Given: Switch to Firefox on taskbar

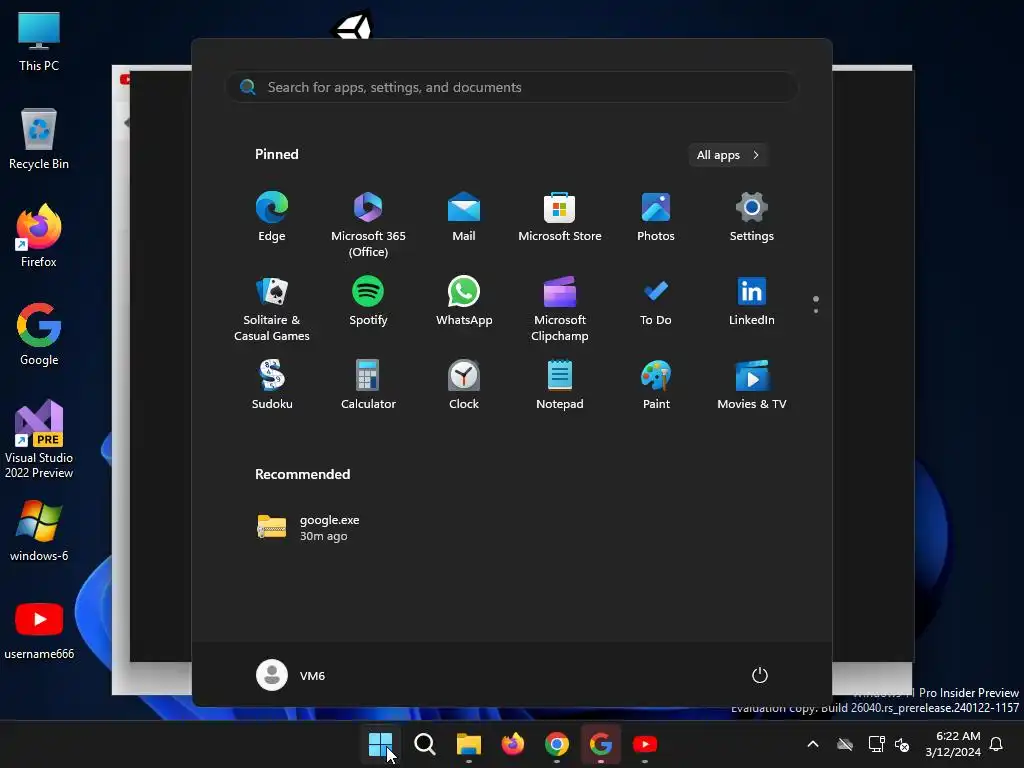Looking at the screenshot, I should click(x=513, y=744).
